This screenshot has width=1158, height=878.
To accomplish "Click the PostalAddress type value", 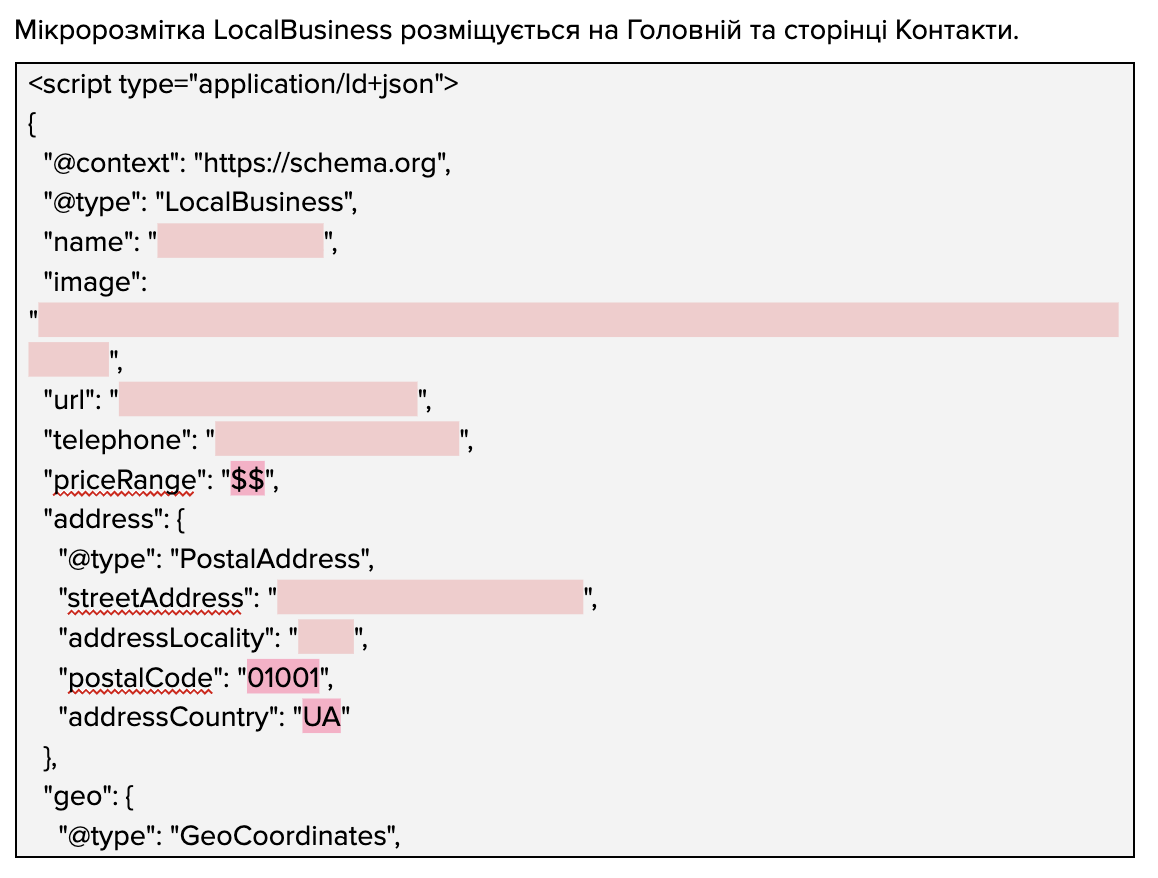I will click(x=270, y=558).
